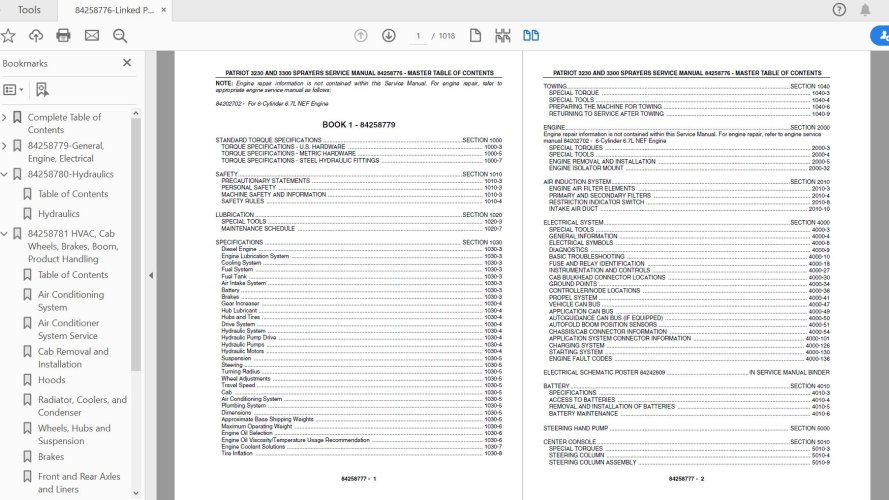Screen dimensions: 889x500
Task: Open the Hoods bookmark
Action: click(52, 380)
